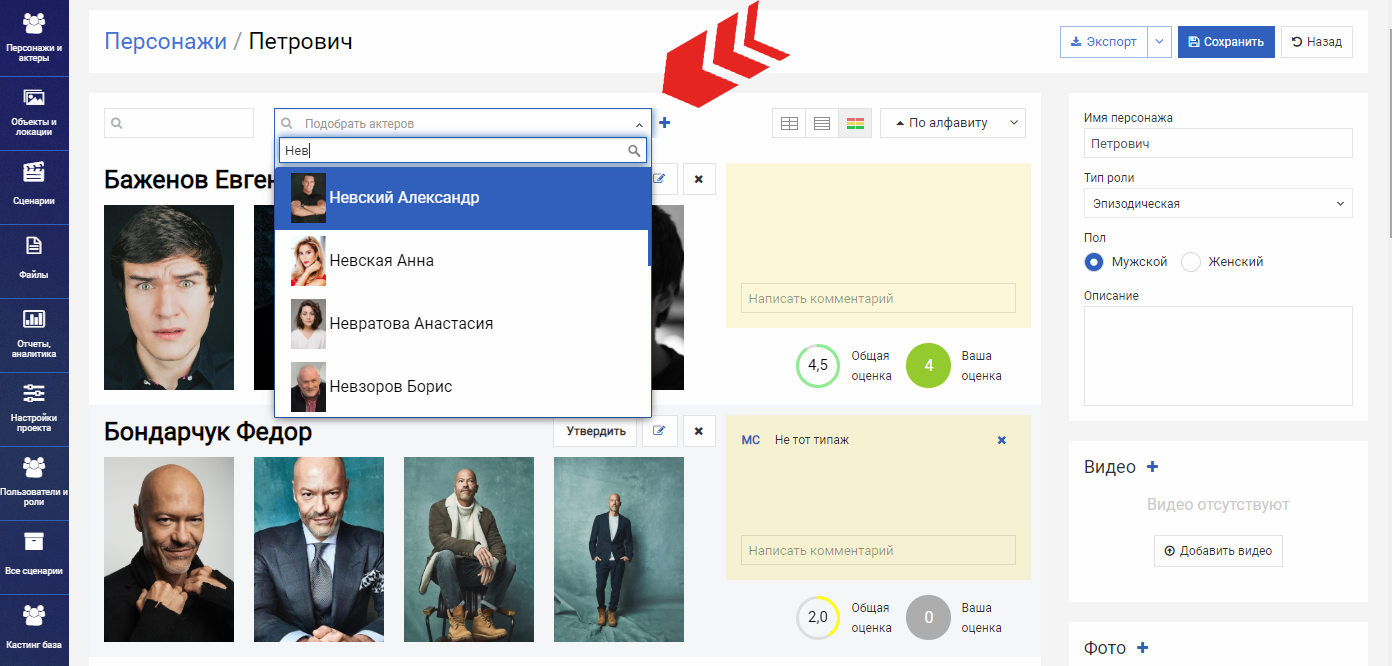
Task: Write comment field for Бондарчук Федор
Action: pyautogui.click(x=878, y=550)
